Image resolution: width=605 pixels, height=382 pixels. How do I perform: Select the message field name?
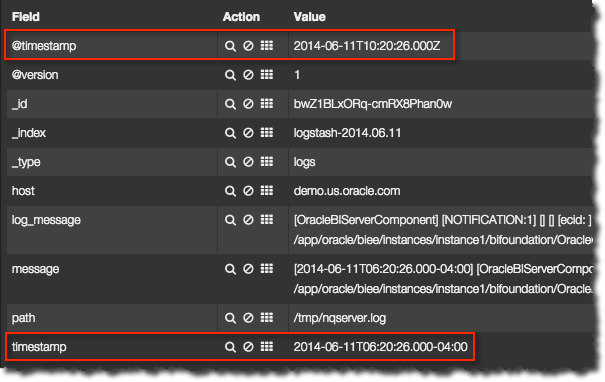[x=35, y=269]
